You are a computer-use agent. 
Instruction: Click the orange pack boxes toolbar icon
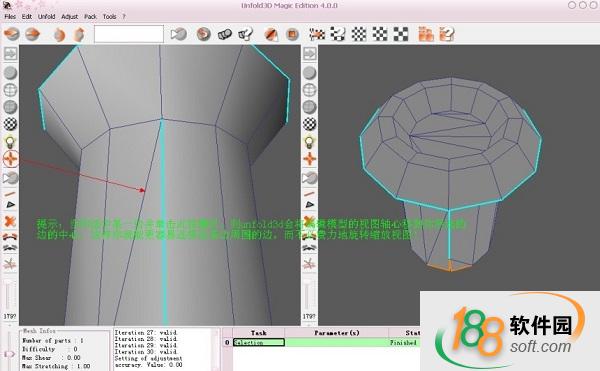point(426,34)
